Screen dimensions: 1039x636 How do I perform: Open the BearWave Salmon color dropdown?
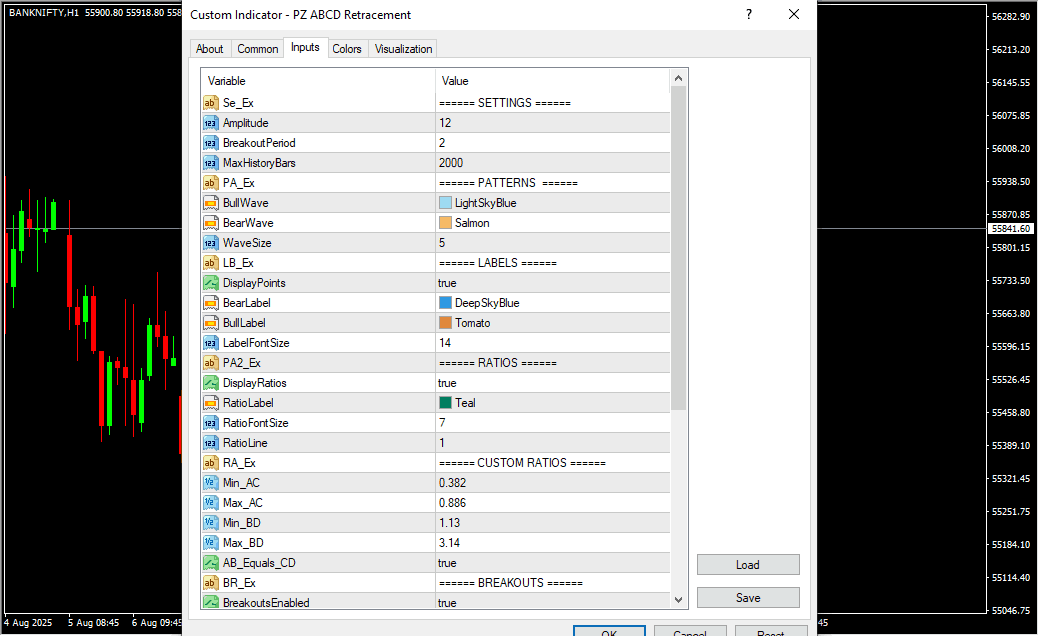tap(550, 223)
